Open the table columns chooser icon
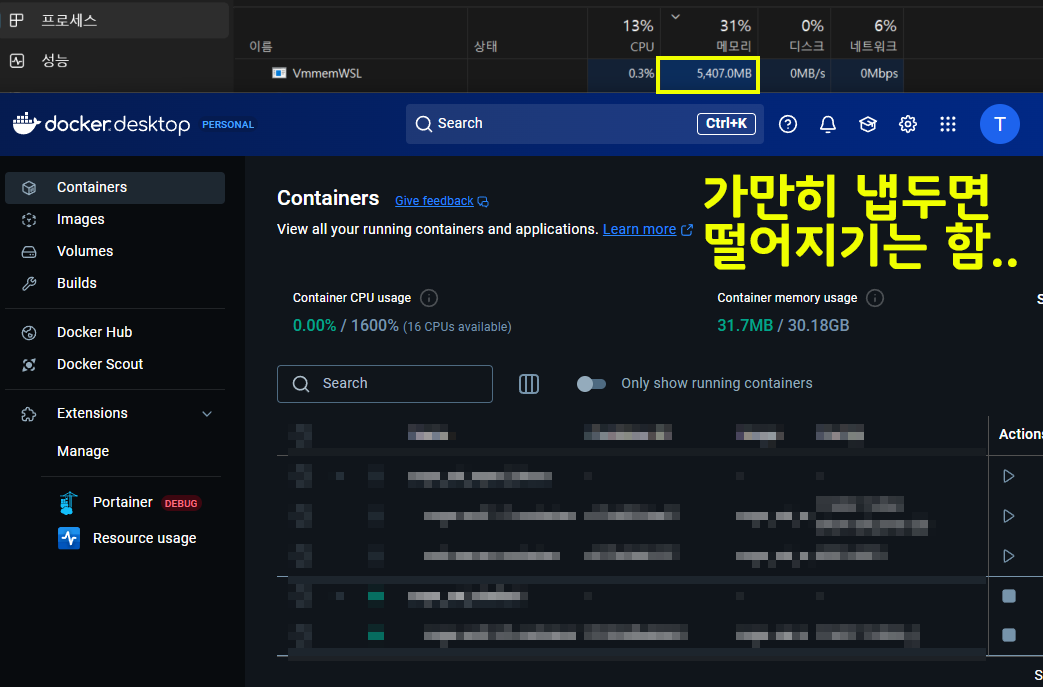Screen dimensions: 1043x687 click(x=529, y=384)
